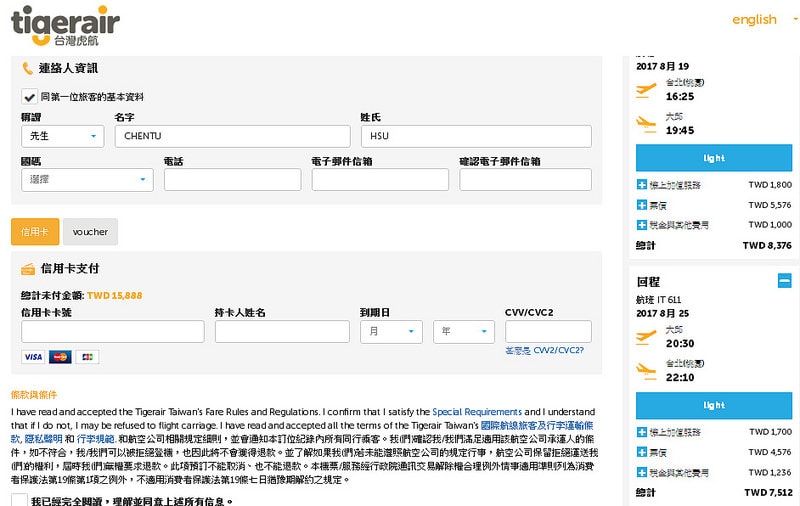Image resolution: width=800 pixels, height=506 pixels.
Task: Select expiry month 月 dropdown
Action: point(391,331)
